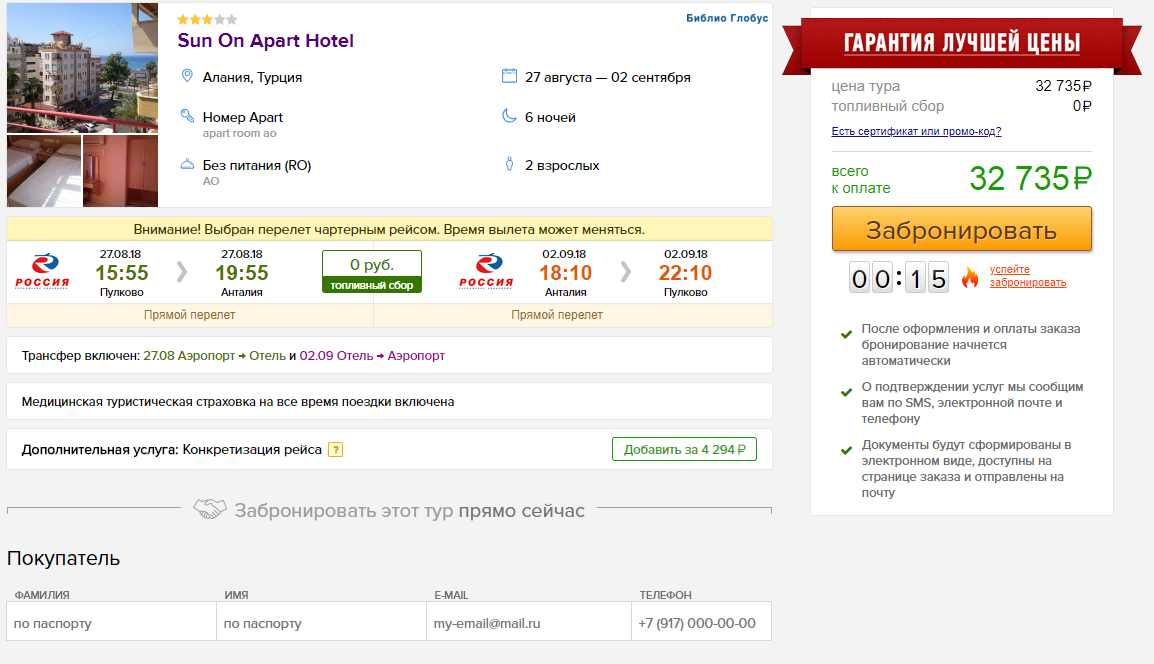
Task: Open the bedroom thumbnail photo
Action: click(44, 171)
